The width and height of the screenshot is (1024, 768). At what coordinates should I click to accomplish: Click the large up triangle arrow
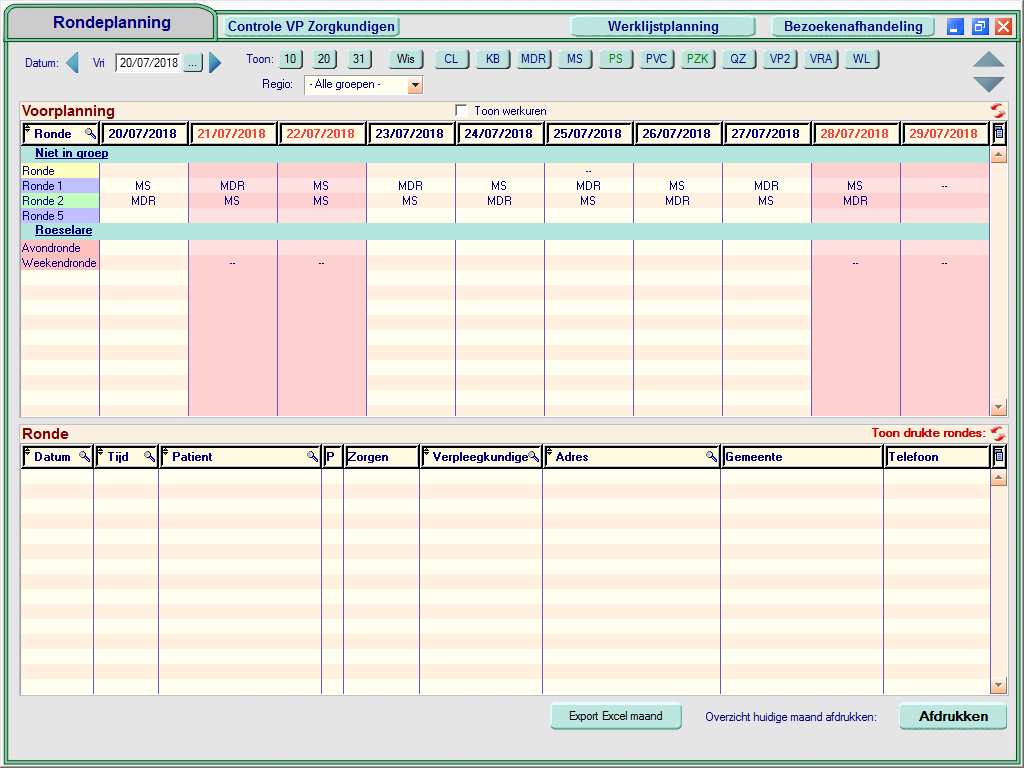(x=988, y=60)
